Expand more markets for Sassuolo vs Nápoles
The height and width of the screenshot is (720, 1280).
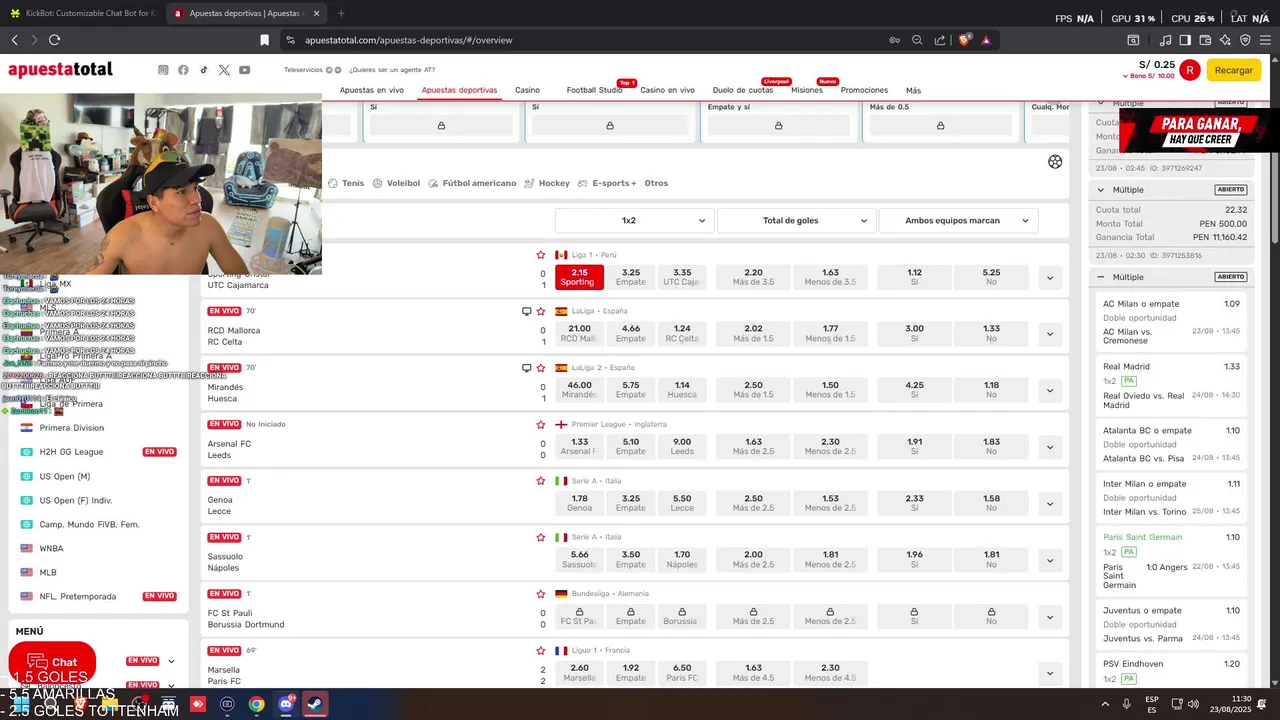(x=1049, y=560)
